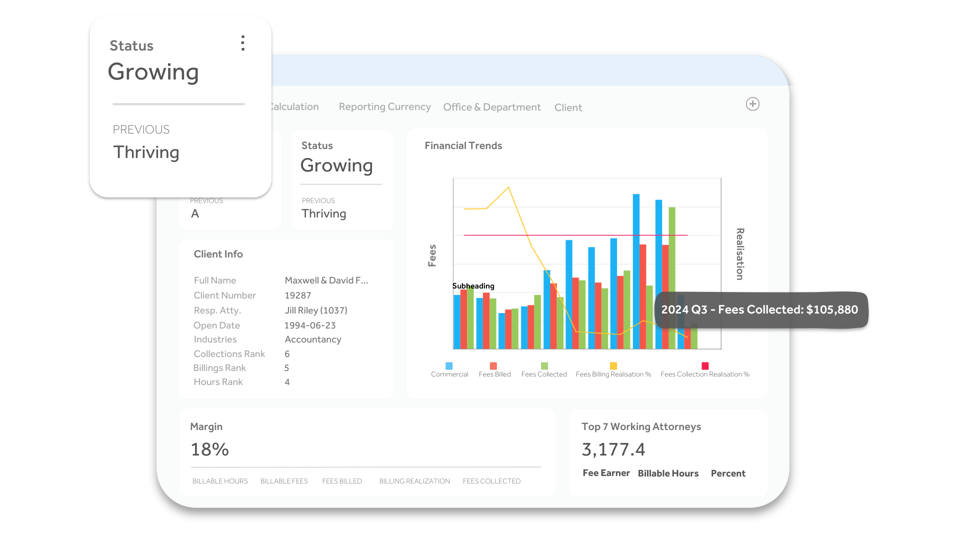Image resolution: width=960 pixels, height=540 pixels.
Task: Click Thriving in the popup Status card
Action: tap(146, 152)
